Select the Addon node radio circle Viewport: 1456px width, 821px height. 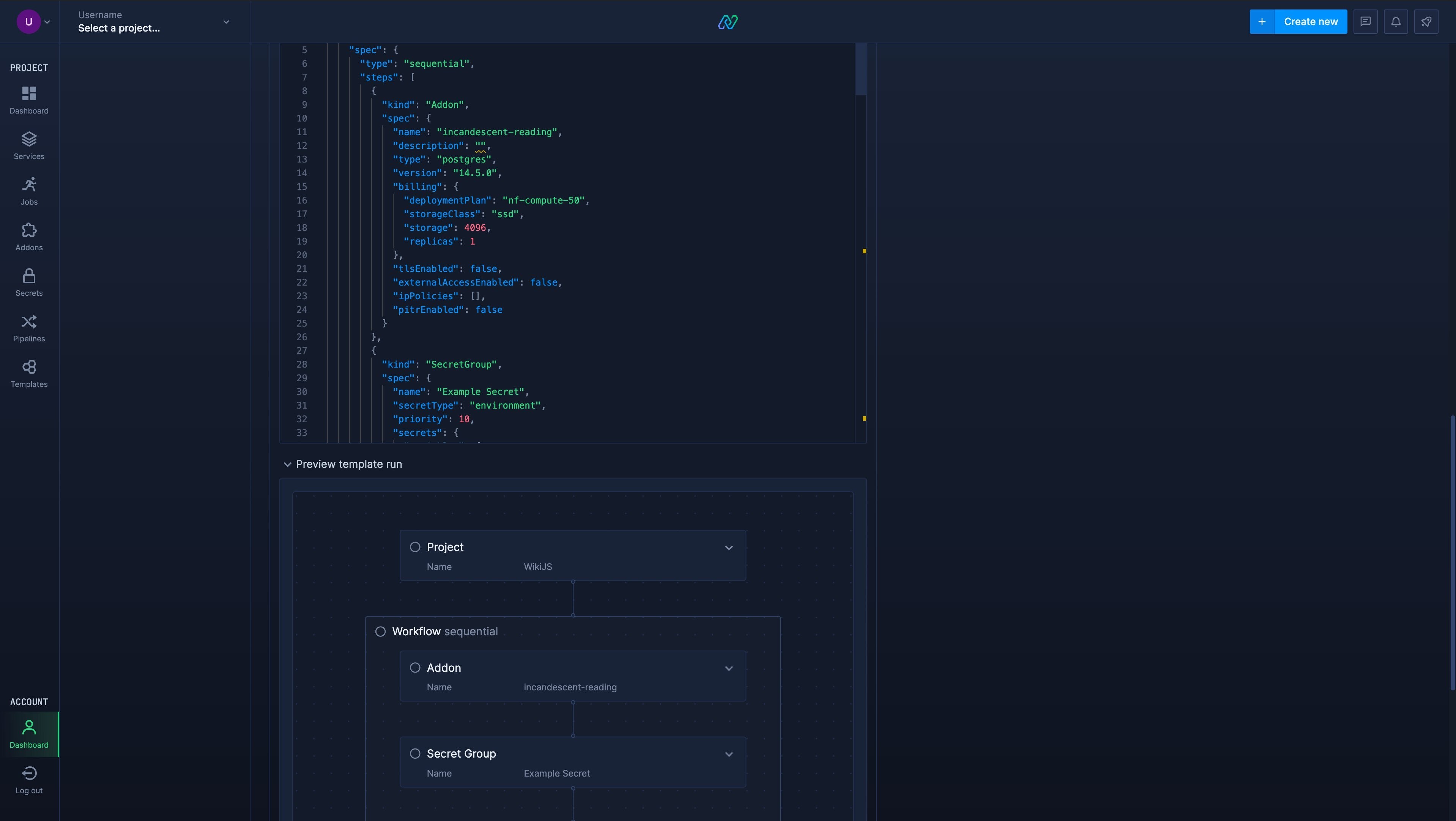click(x=415, y=668)
